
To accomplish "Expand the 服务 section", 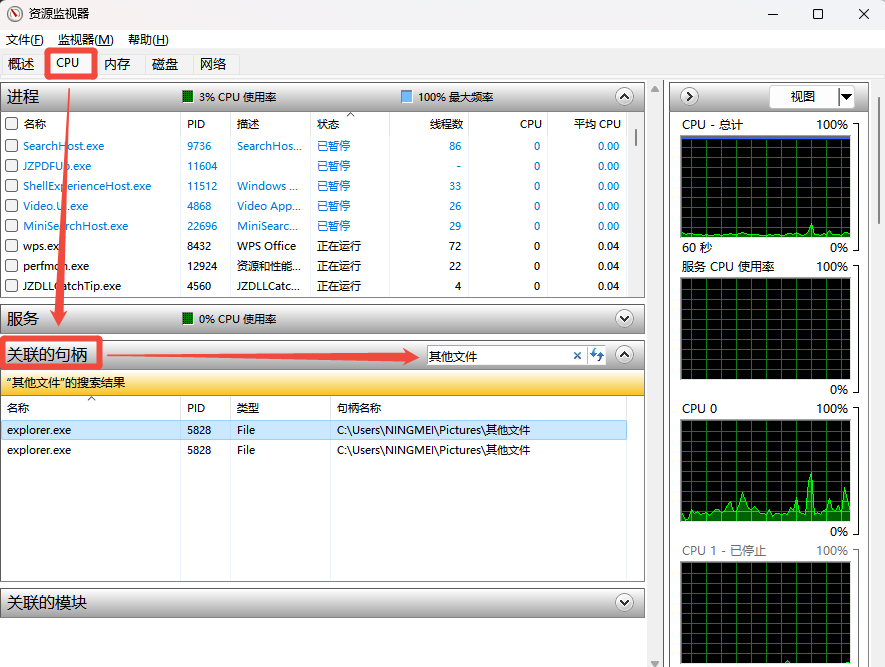I will click(x=625, y=319).
